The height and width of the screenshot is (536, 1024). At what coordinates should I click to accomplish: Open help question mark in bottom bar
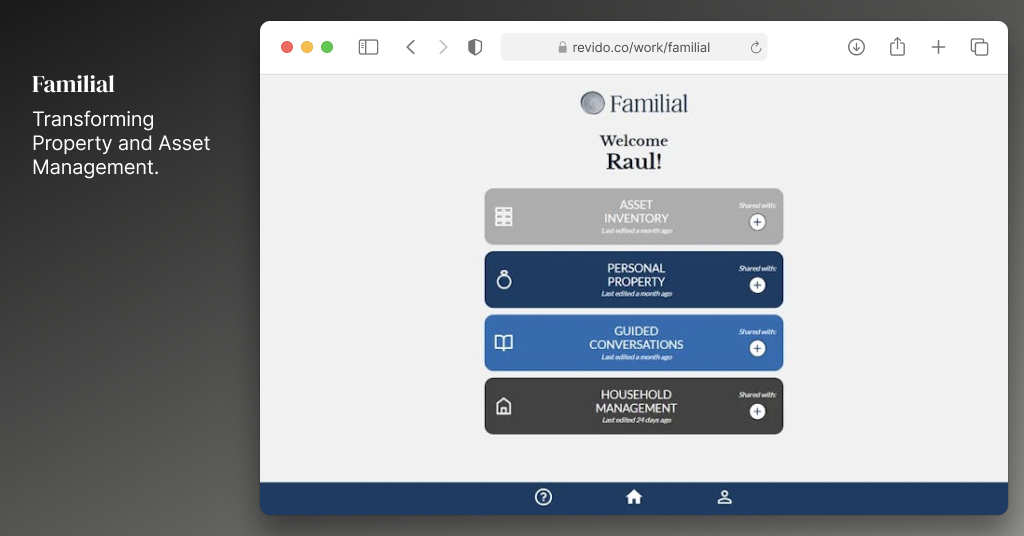point(543,497)
